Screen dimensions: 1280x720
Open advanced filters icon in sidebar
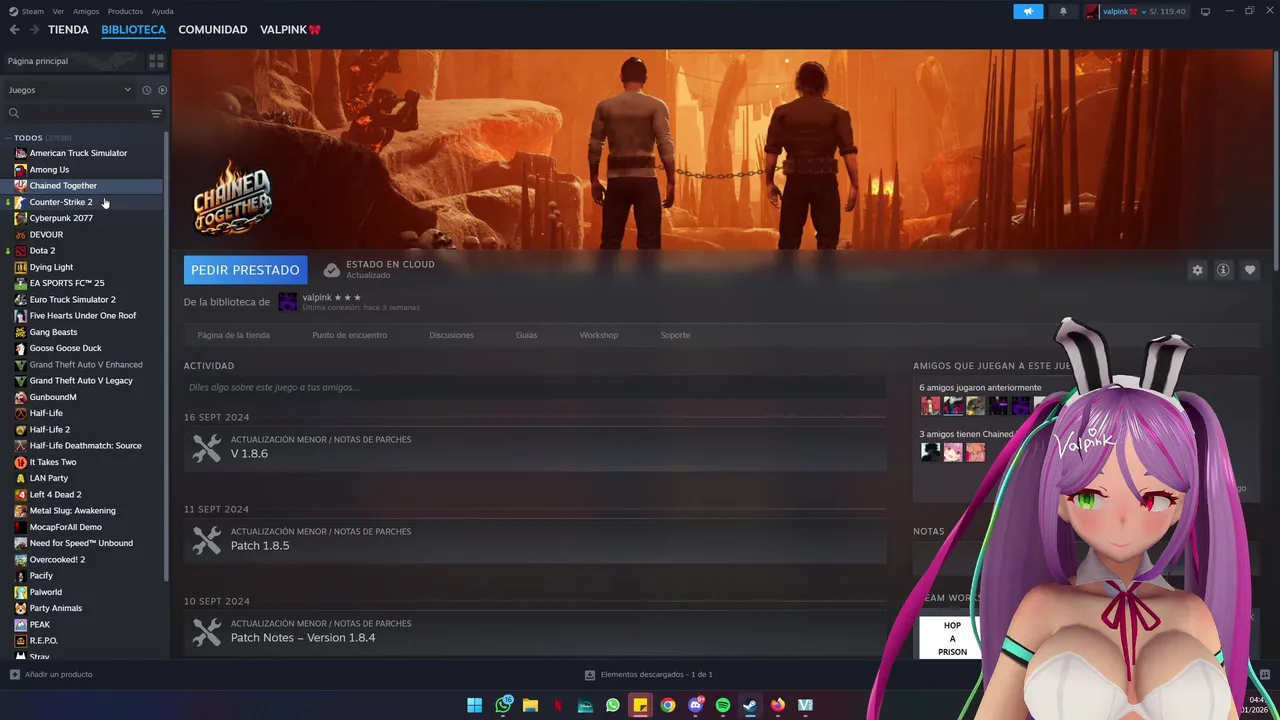click(x=156, y=113)
